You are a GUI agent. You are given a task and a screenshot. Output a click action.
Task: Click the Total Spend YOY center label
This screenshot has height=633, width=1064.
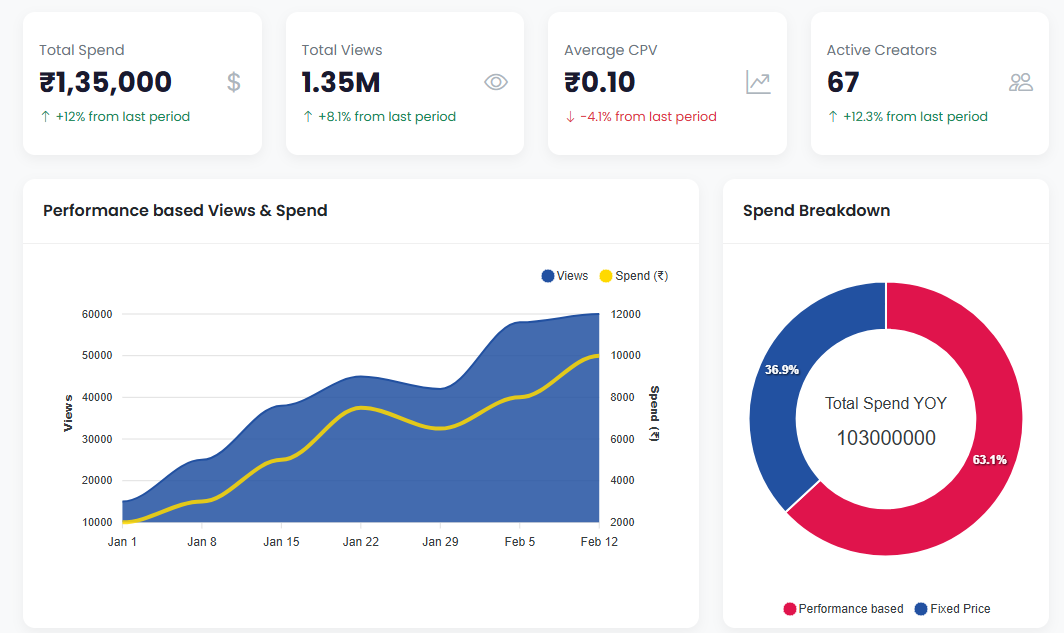point(886,403)
